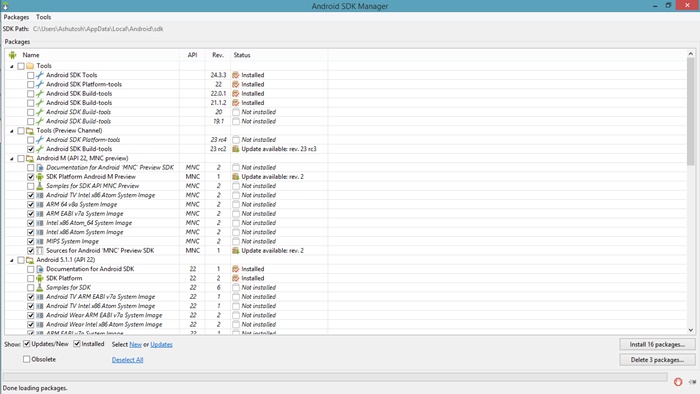Viewport: 700px width, 394px height.
Task: Check the Android SDK Build-tools 20 checkbox
Action: (30, 112)
